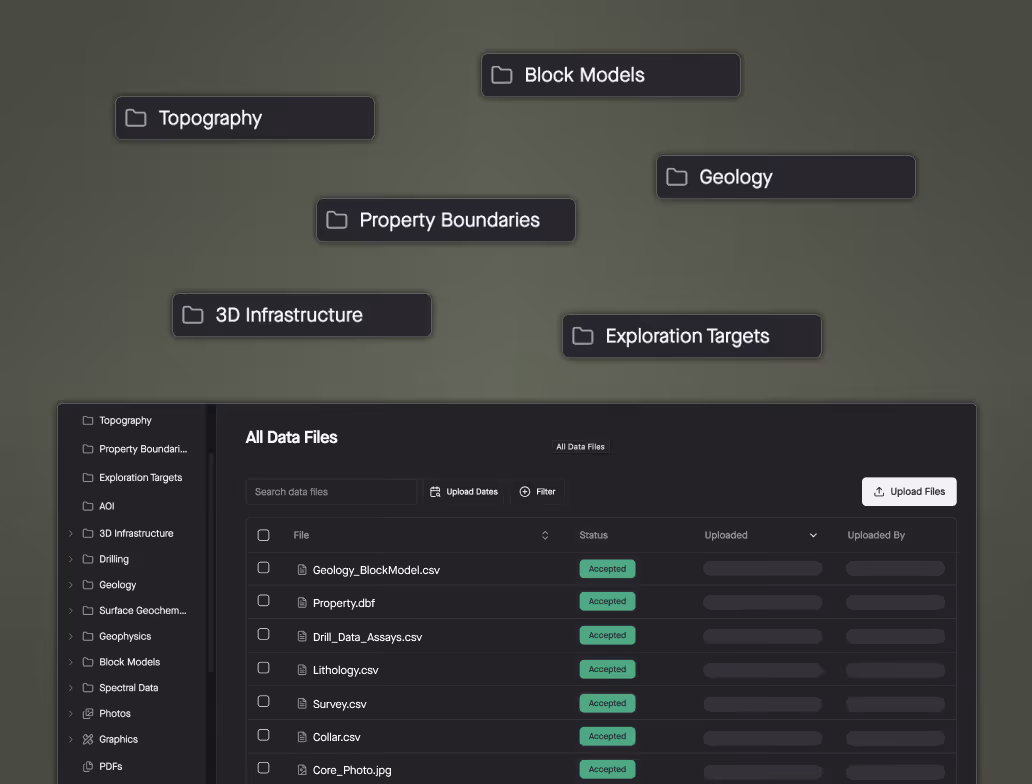This screenshot has height=784, width=1032.
Task: Open the Property Boundaries folder card
Action: [x=446, y=220]
